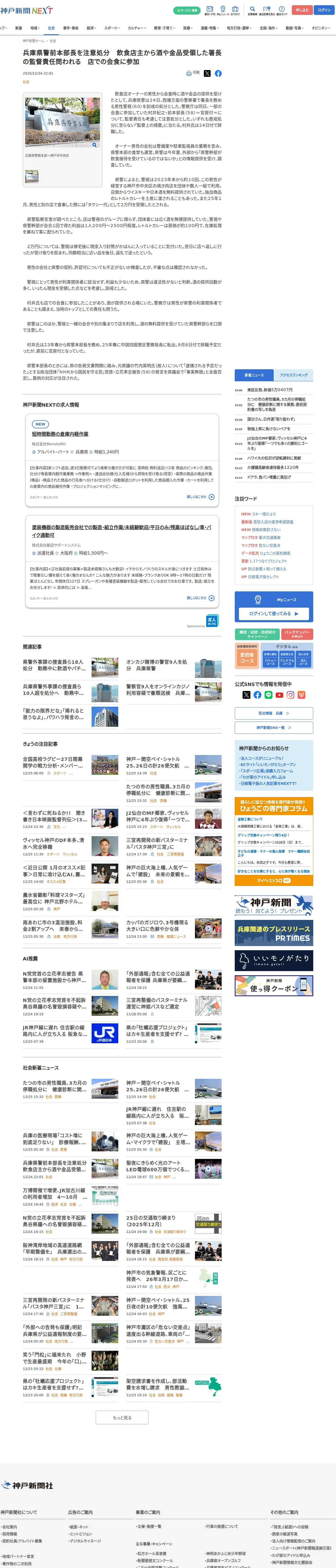Open the いいモノがたり banner
The height and width of the screenshot is (1568, 336).
coord(274,960)
